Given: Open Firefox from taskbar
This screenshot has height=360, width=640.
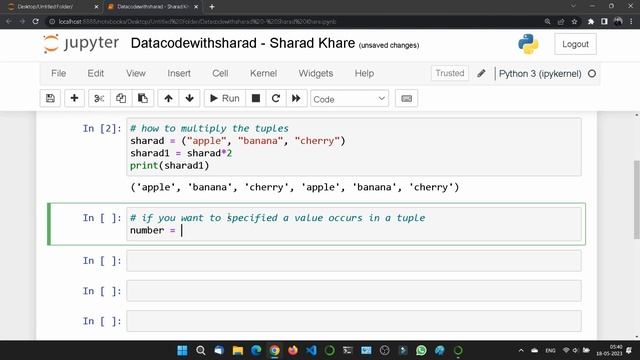Looking at the screenshot, I should (x=293, y=350).
